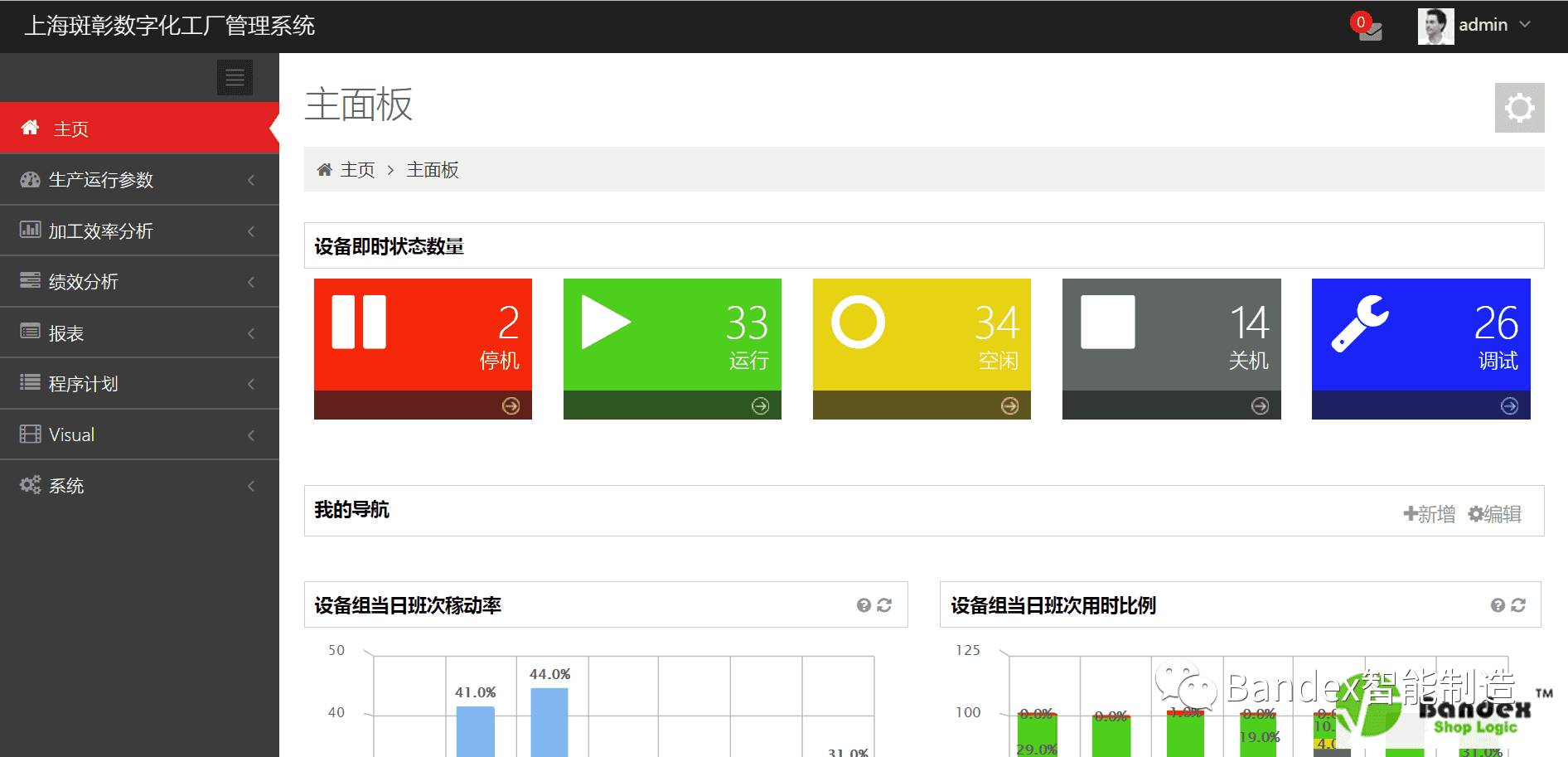
Task: Click the home icon in the sidebar
Action: (31, 128)
